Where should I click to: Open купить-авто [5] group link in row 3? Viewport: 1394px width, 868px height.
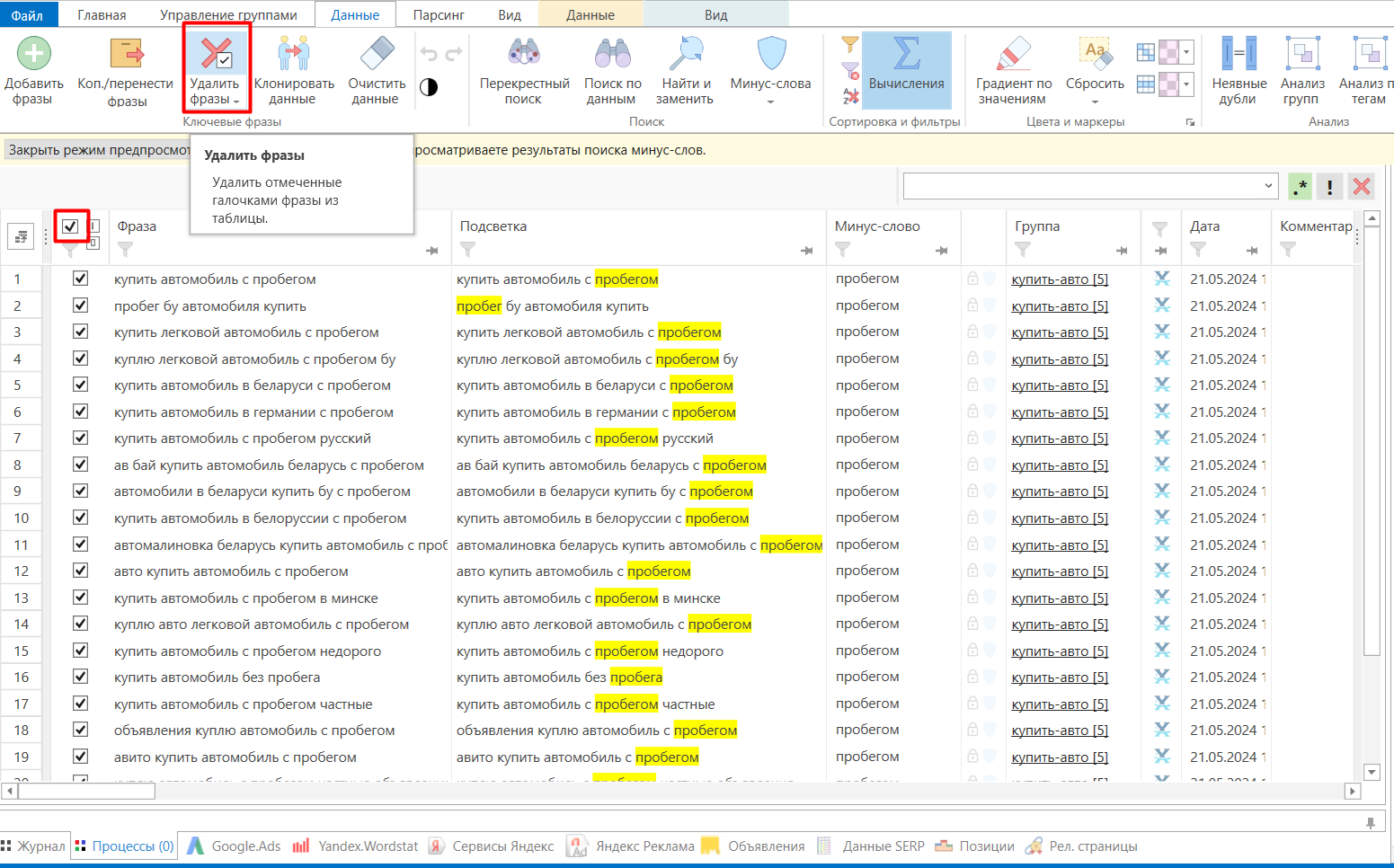(x=1060, y=332)
